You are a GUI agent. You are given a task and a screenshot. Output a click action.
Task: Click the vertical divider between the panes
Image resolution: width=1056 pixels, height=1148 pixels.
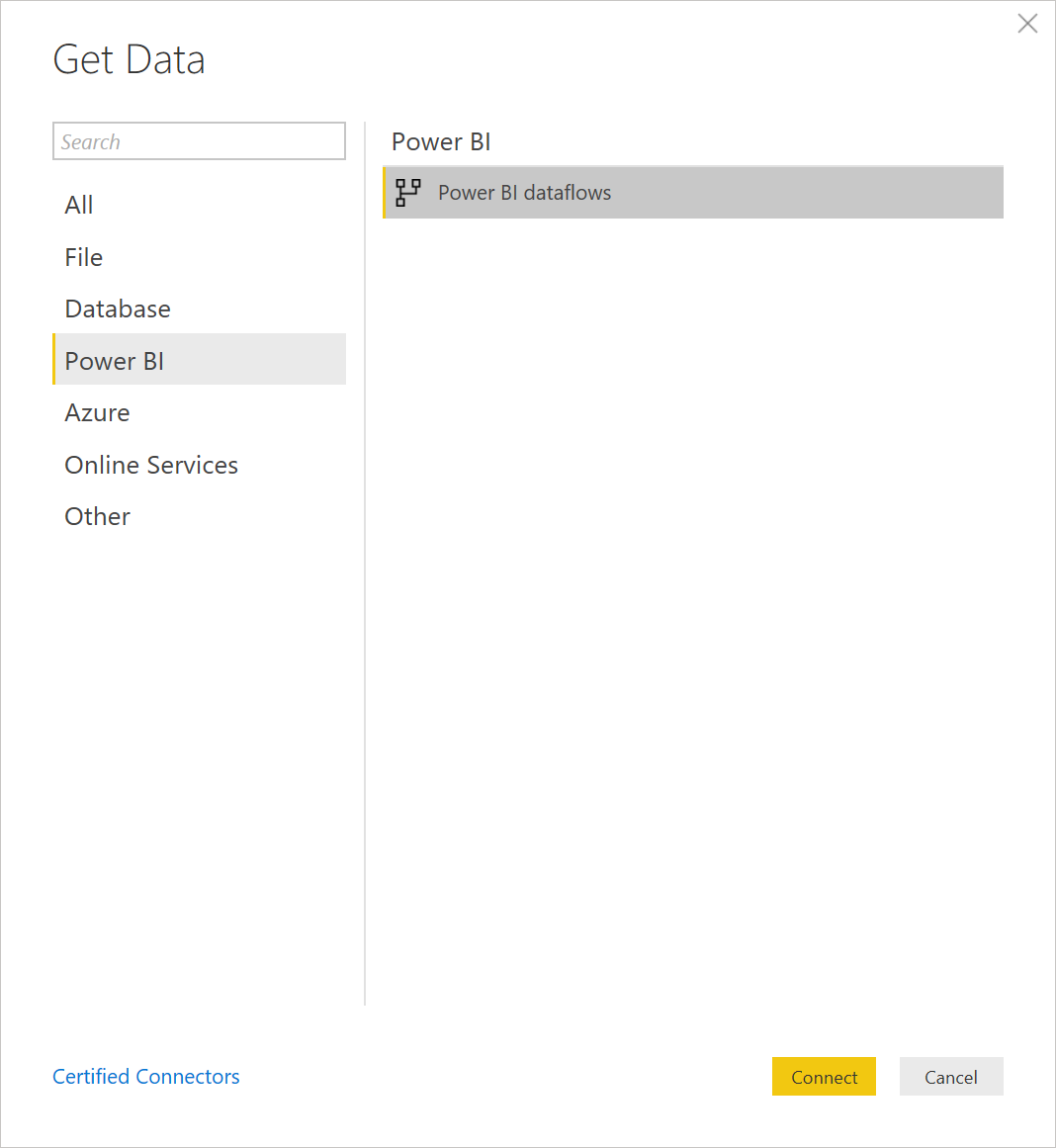tap(365, 564)
